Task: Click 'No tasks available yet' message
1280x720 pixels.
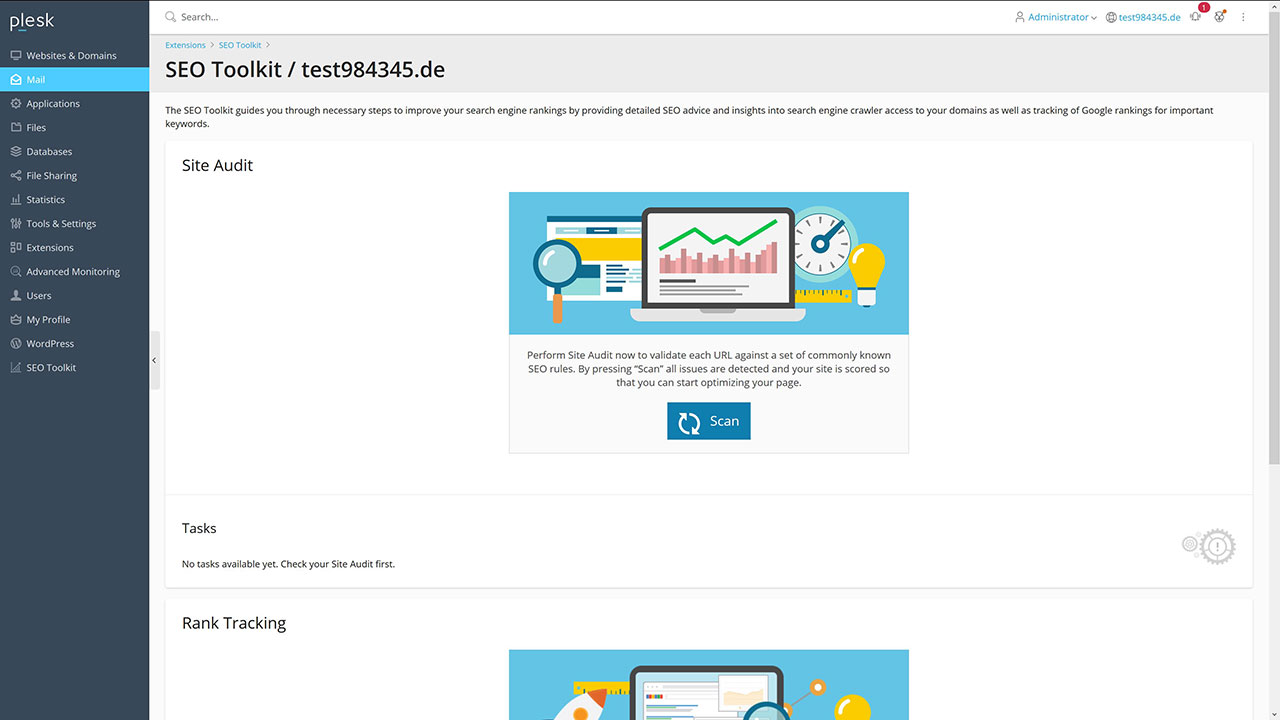Action: pyautogui.click(x=288, y=564)
